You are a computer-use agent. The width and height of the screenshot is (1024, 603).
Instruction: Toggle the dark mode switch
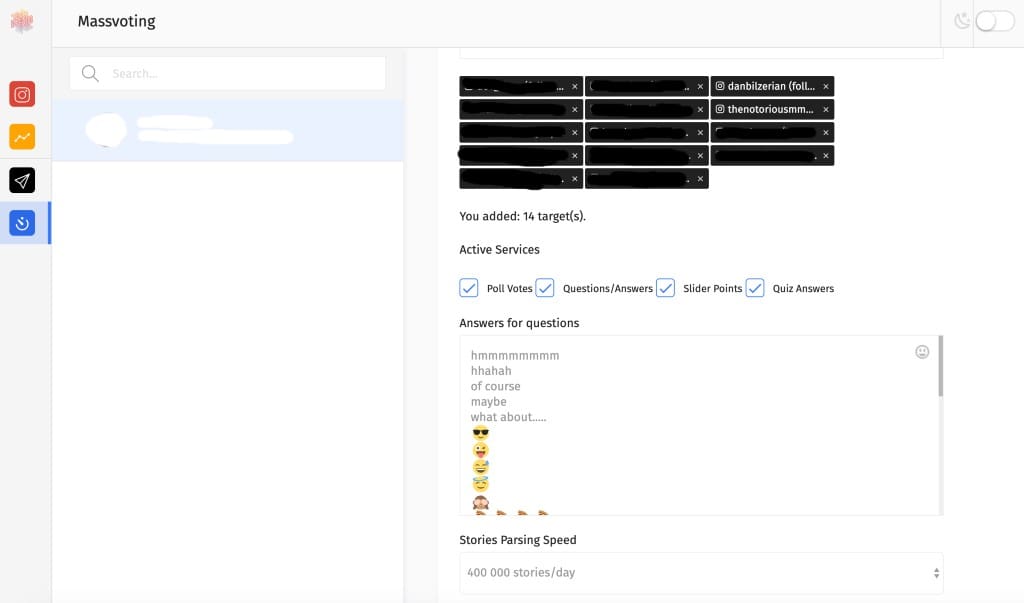click(995, 21)
